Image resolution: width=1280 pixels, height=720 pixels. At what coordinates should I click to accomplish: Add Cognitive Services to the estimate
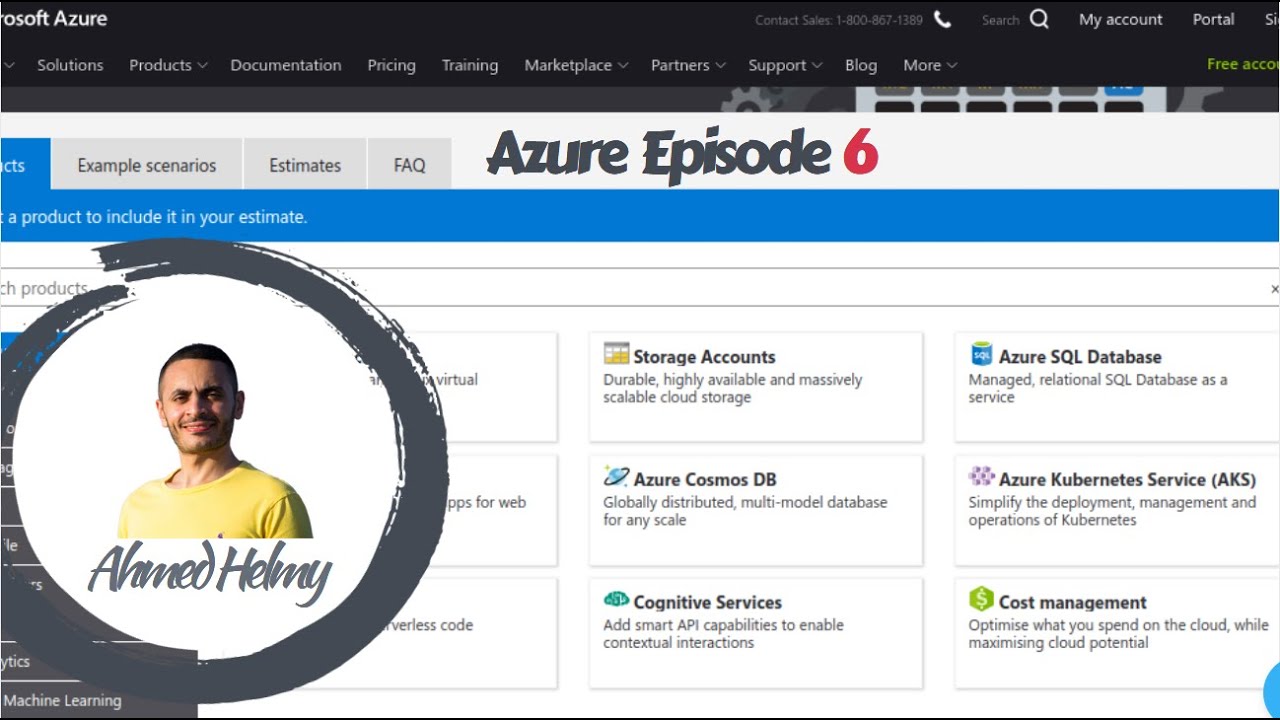tap(756, 633)
